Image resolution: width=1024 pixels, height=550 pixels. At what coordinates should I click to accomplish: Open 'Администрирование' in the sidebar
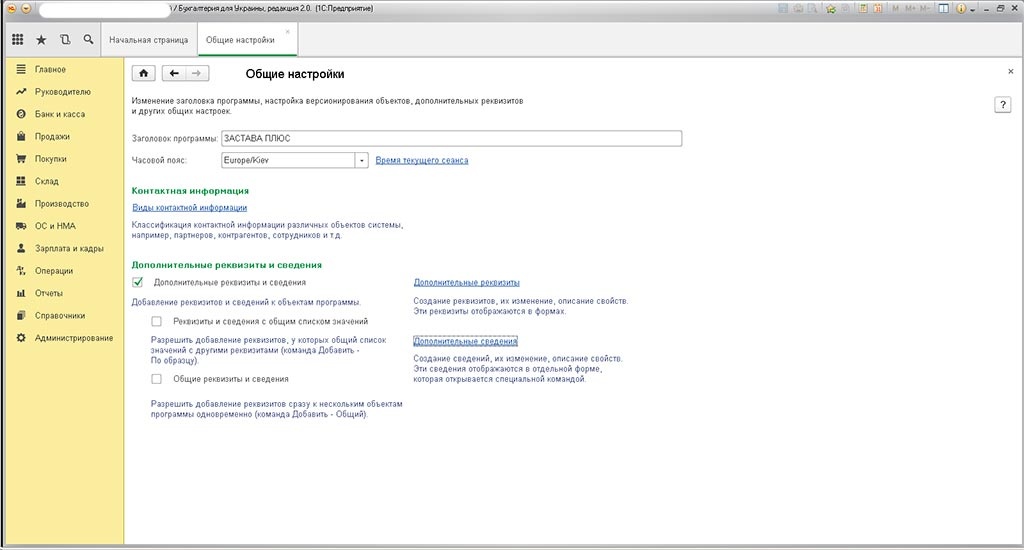point(73,338)
